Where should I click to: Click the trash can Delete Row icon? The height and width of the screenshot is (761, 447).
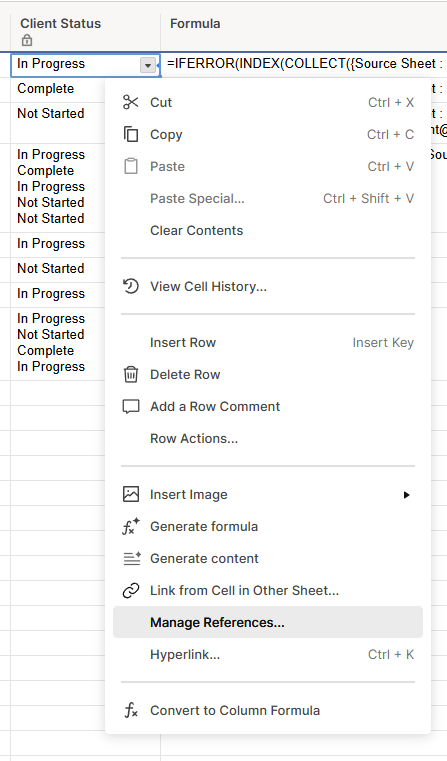(x=131, y=375)
